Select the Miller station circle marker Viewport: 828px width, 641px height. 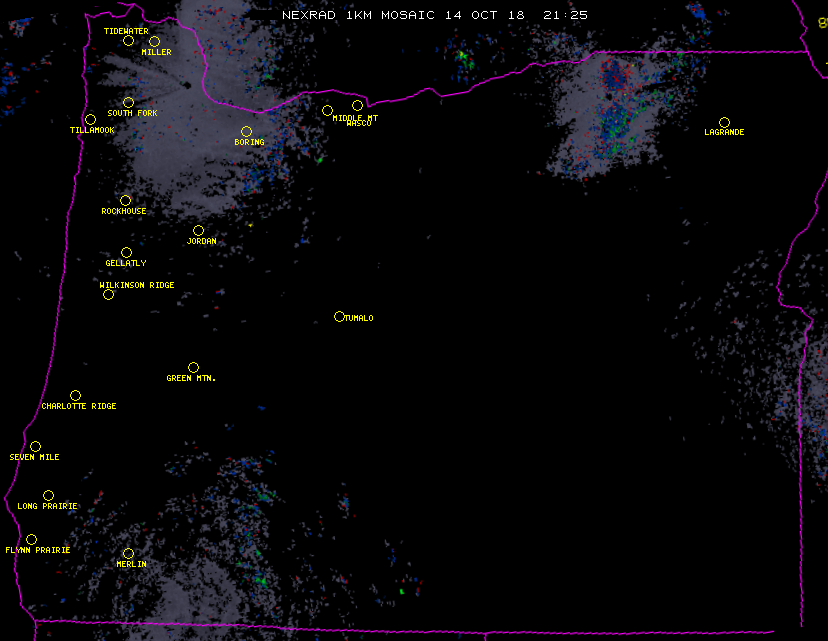click(154, 41)
